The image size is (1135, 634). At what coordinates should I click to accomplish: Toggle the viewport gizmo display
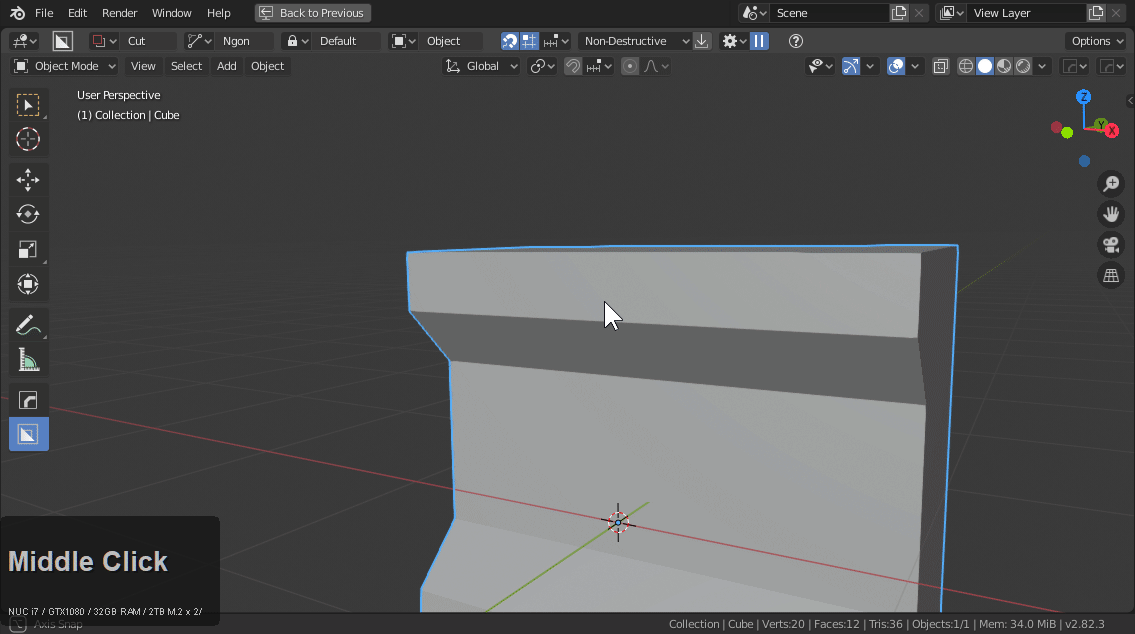pos(851,66)
